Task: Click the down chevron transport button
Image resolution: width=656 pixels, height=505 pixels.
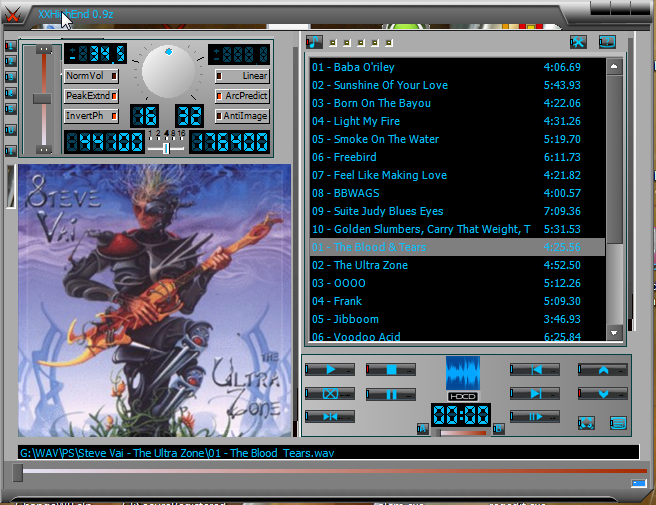Action: pos(603,394)
